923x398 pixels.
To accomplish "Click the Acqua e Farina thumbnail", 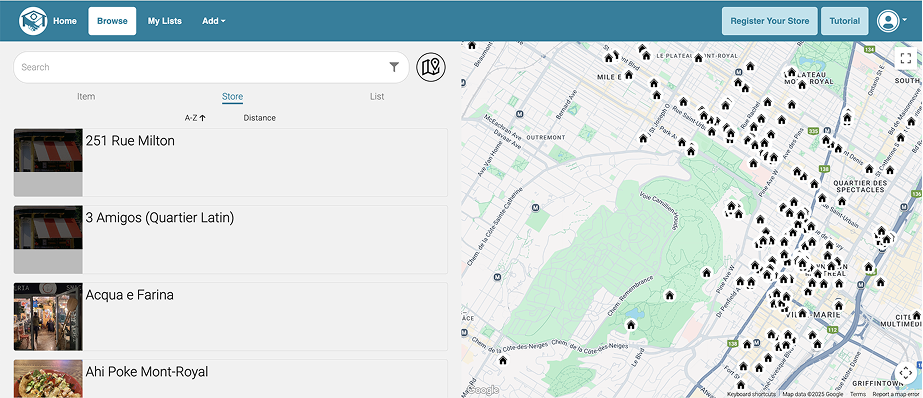I will (x=48, y=317).
